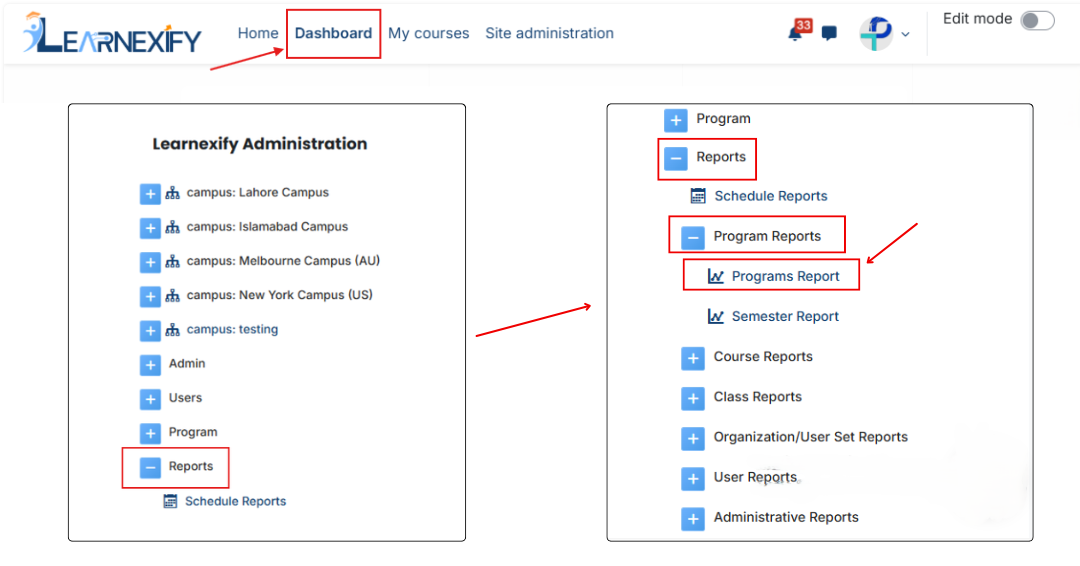The image size is (1080, 566).
Task: Expand Organization/User Set Reports node
Action: pyautogui.click(x=693, y=439)
